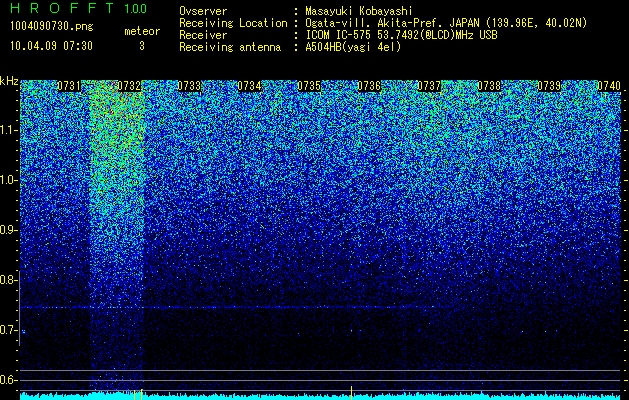The height and width of the screenshot is (400, 629).
Task: Click the 1.0 kHz axis label
Action: [x=9, y=180]
